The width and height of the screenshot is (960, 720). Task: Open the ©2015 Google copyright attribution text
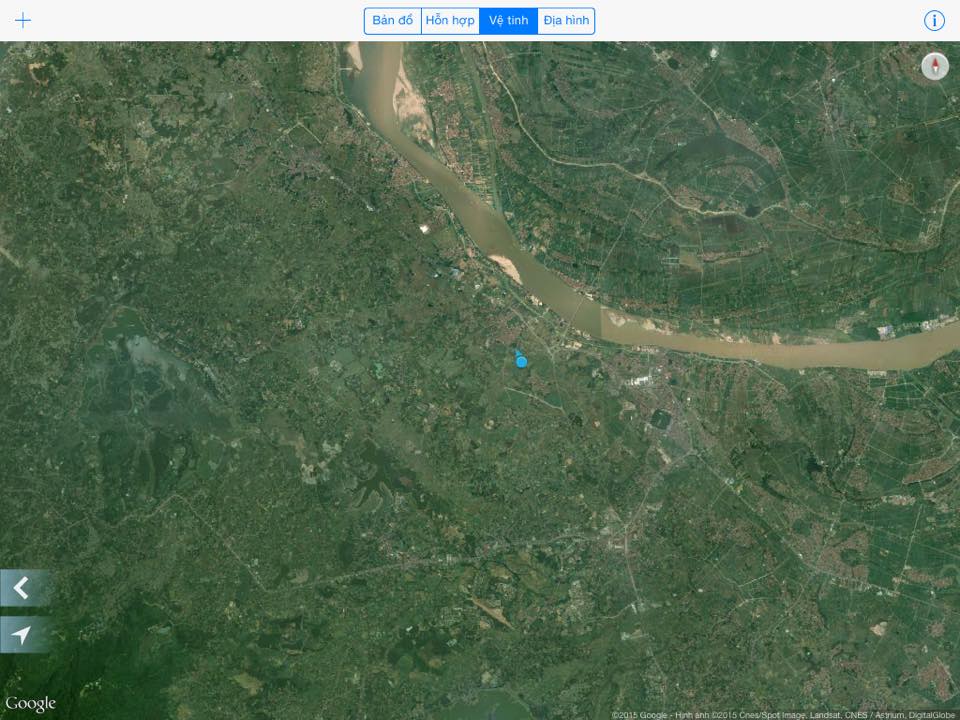785,715
